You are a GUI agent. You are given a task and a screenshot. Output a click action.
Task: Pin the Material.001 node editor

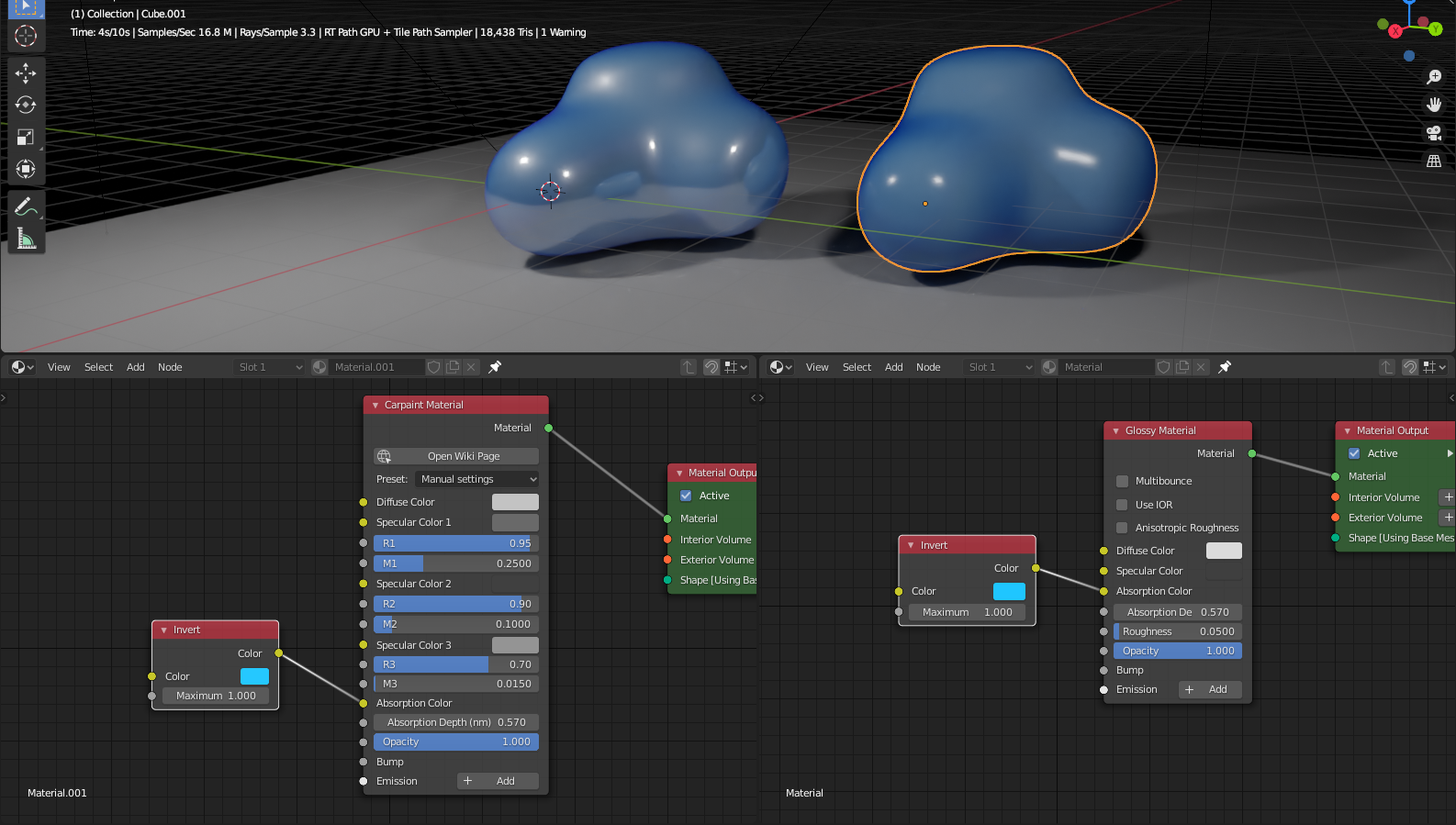point(495,367)
